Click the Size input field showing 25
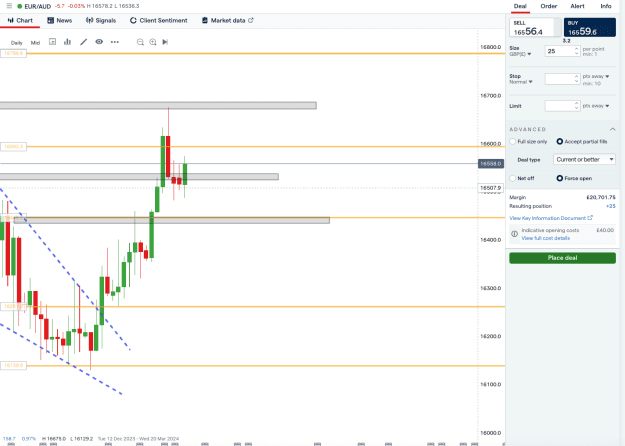625x446 pixels. click(x=562, y=51)
